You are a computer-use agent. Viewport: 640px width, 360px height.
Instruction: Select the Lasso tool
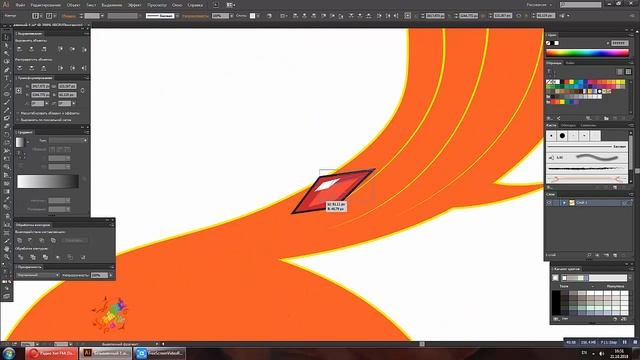pos(7,62)
